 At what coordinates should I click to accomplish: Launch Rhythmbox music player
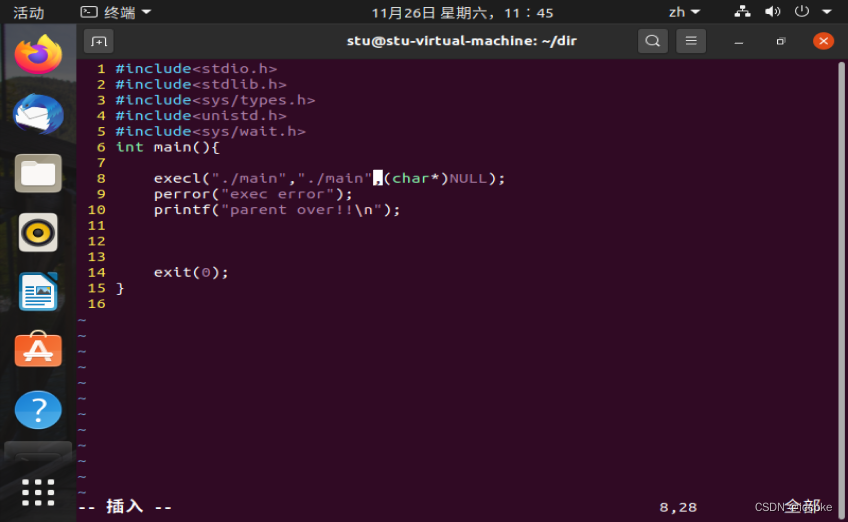point(38,233)
